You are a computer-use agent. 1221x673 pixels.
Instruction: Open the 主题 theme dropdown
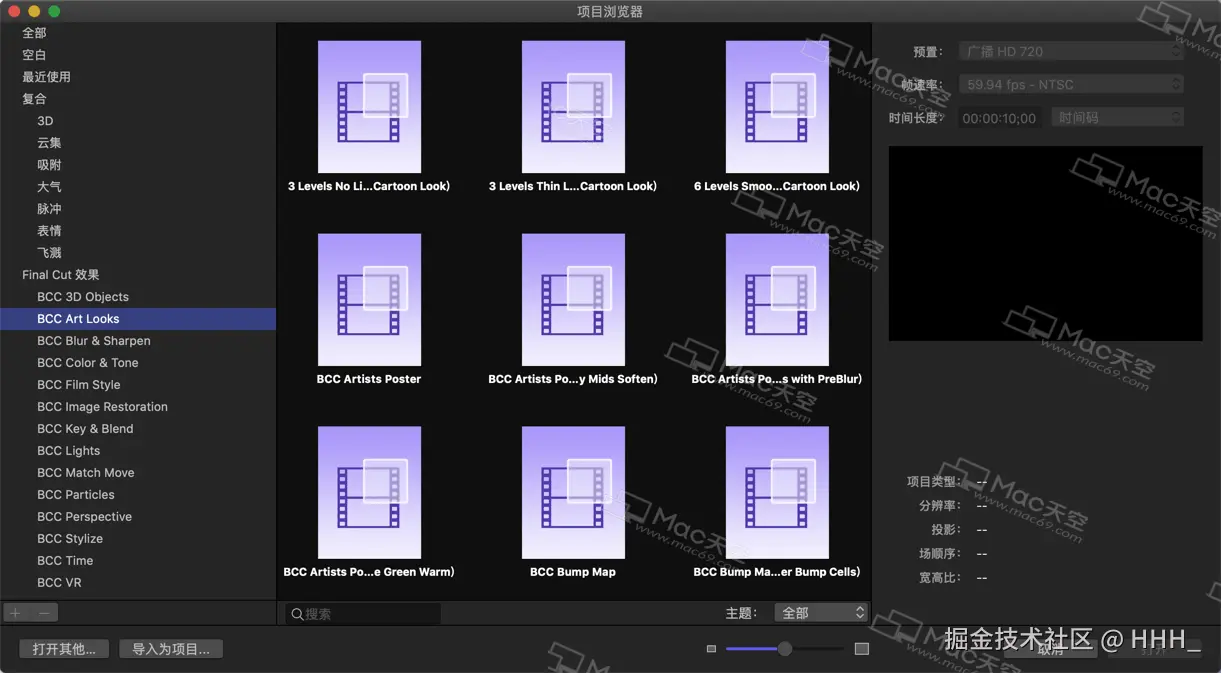(x=822, y=613)
